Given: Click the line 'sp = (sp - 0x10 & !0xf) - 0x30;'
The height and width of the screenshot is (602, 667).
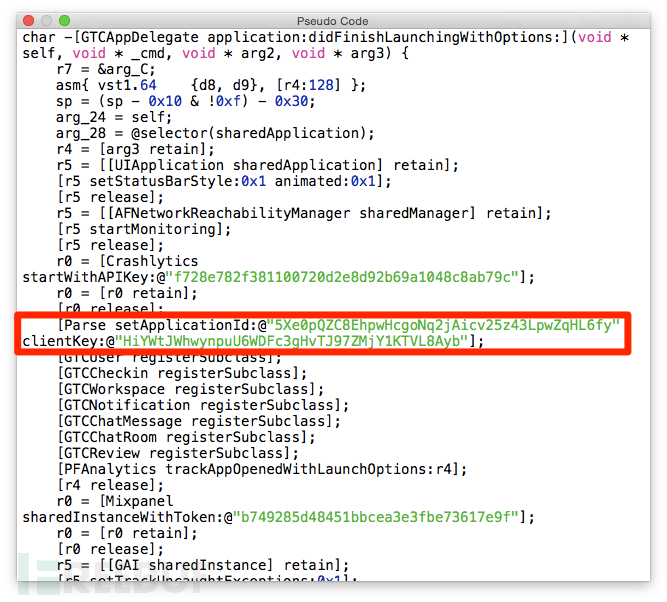Looking at the screenshot, I should click(x=185, y=101).
